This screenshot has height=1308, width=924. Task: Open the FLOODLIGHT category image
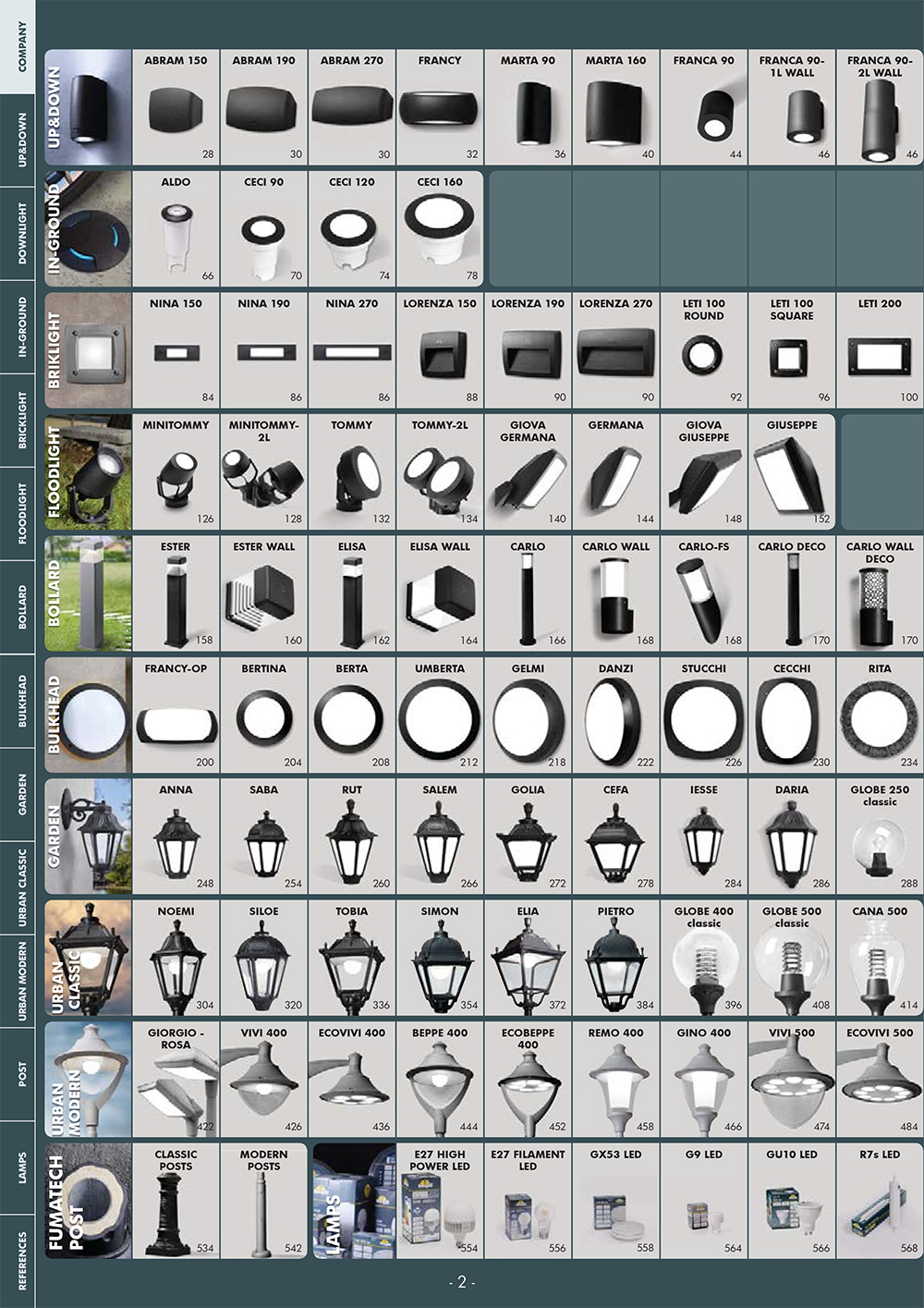pyautogui.click(x=88, y=472)
